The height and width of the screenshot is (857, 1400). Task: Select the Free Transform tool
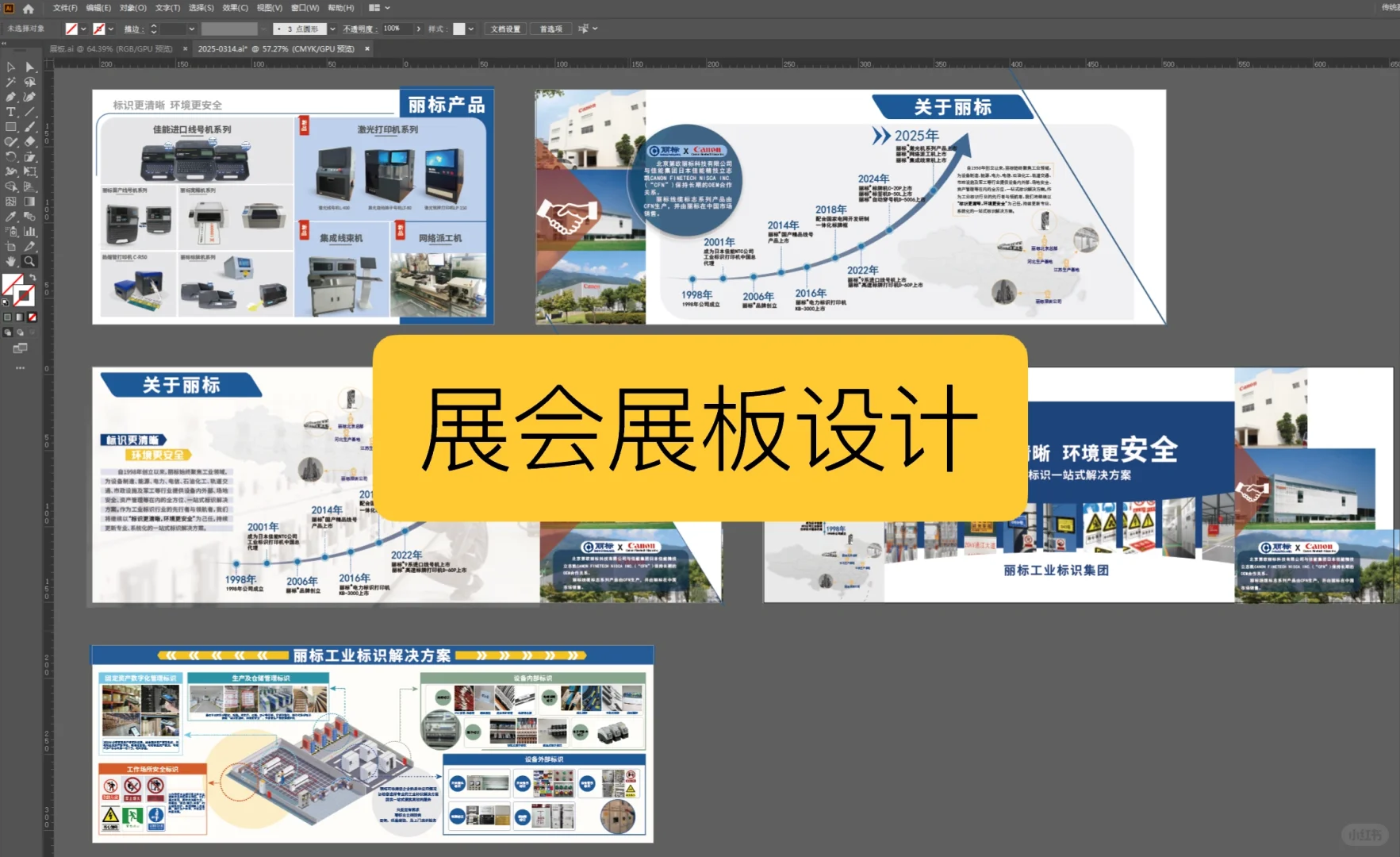(30, 171)
